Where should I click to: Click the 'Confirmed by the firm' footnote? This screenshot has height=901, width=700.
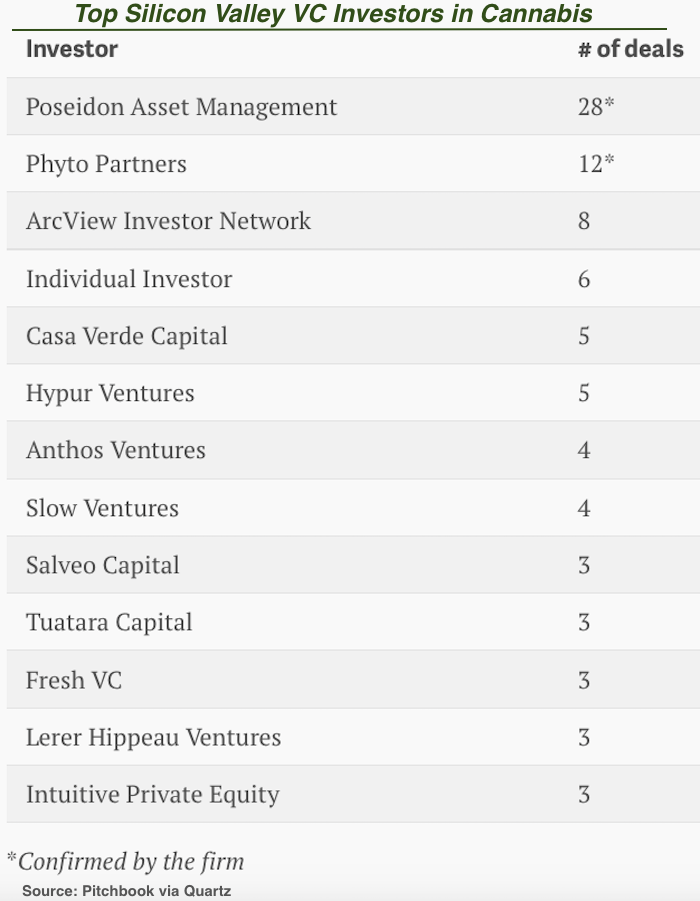(x=126, y=862)
